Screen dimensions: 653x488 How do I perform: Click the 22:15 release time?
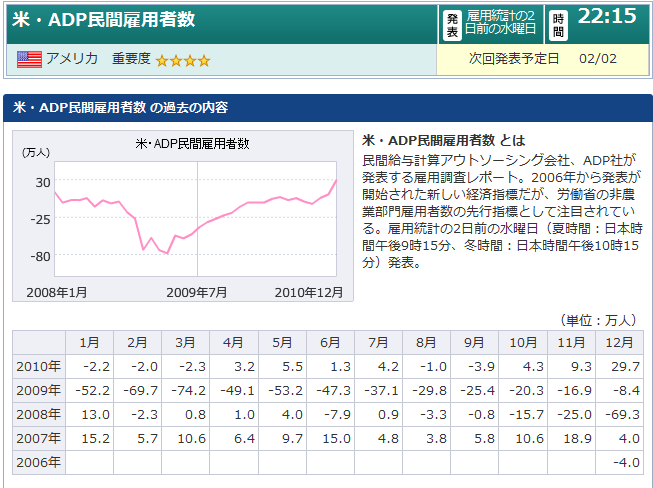607,16
